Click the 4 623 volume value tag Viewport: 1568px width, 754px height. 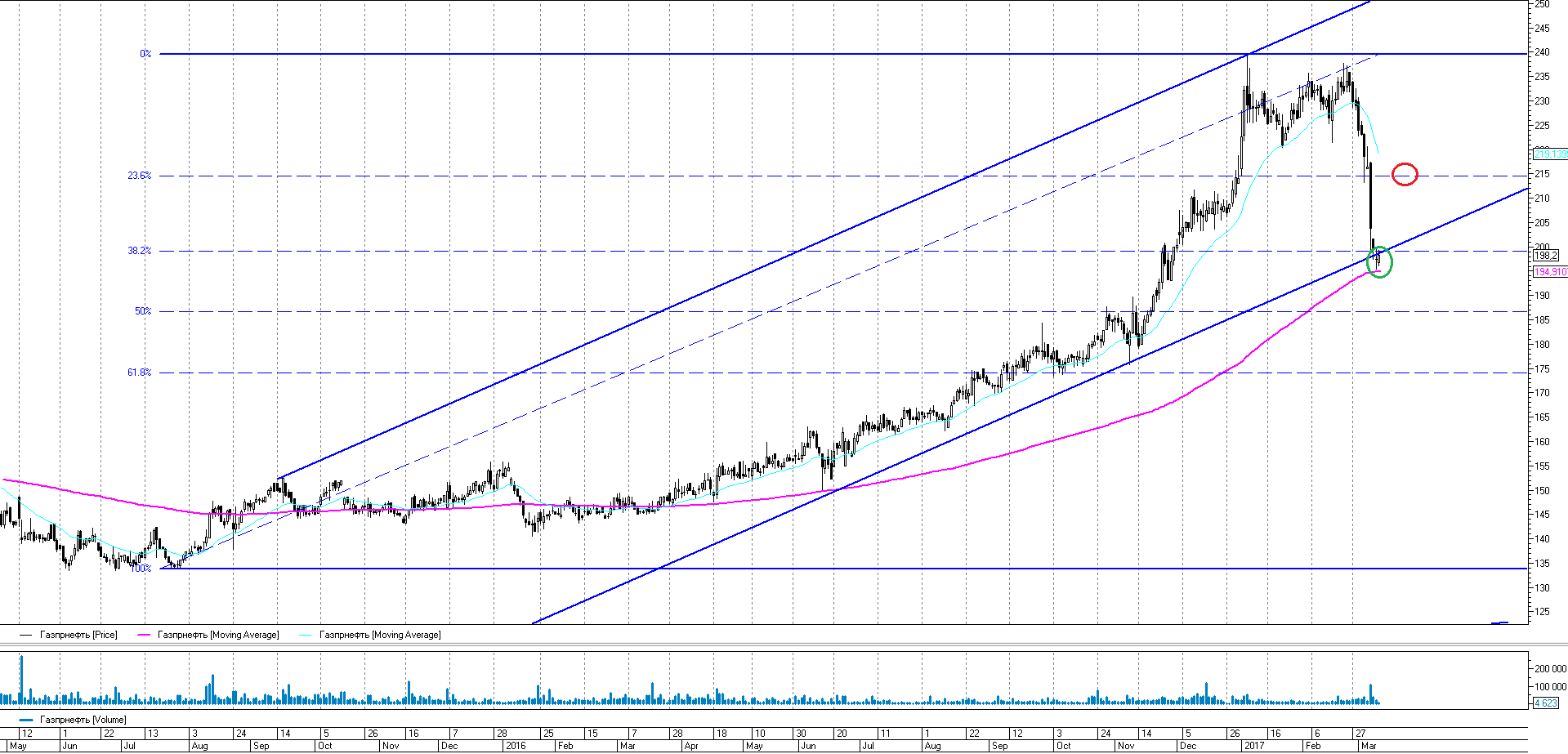coord(1546,703)
